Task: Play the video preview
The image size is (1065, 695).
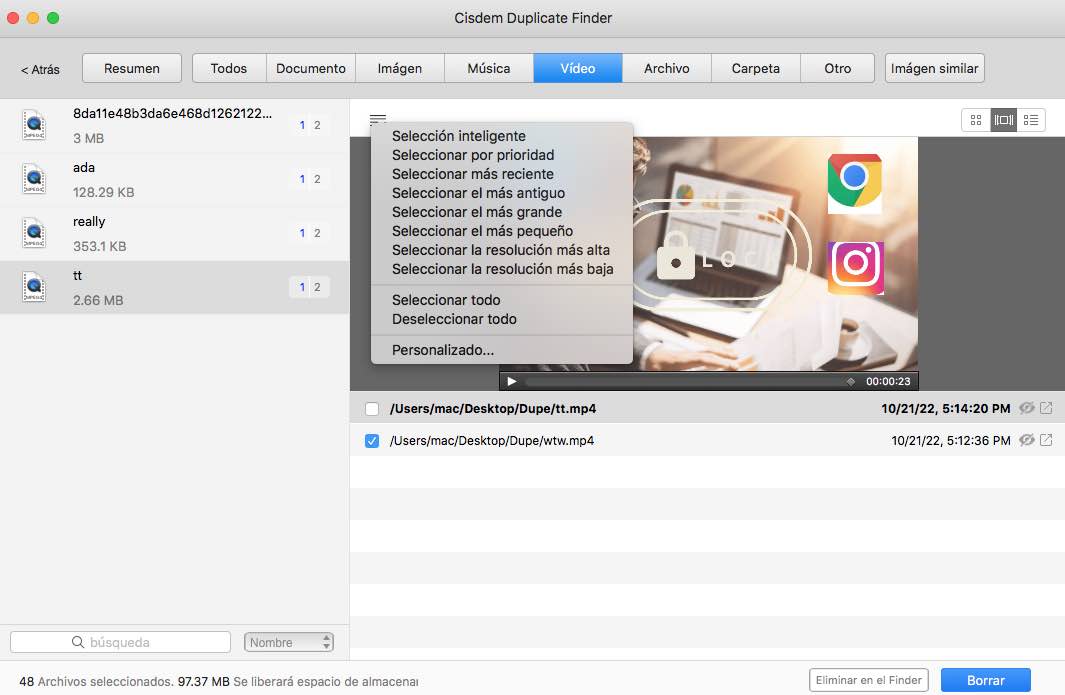Action: [x=511, y=381]
